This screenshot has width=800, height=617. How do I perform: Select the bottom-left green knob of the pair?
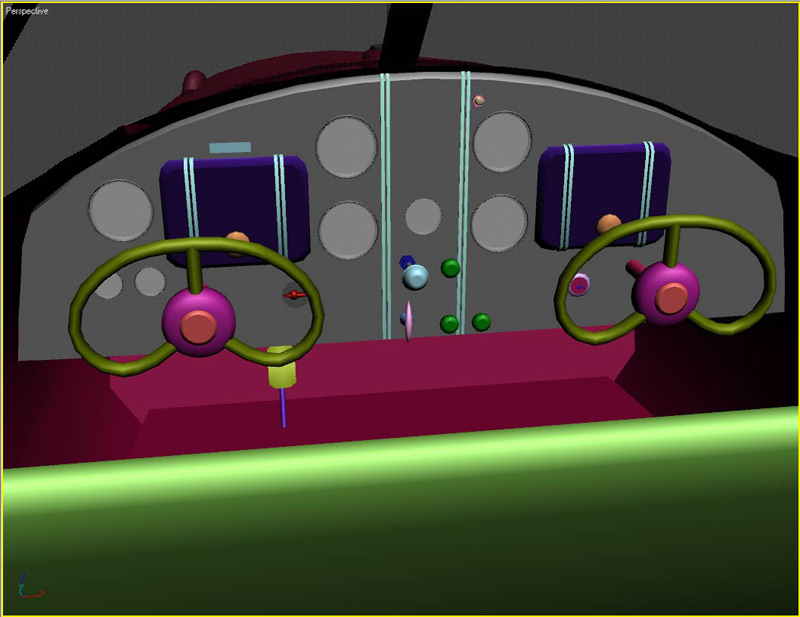(449, 324)
